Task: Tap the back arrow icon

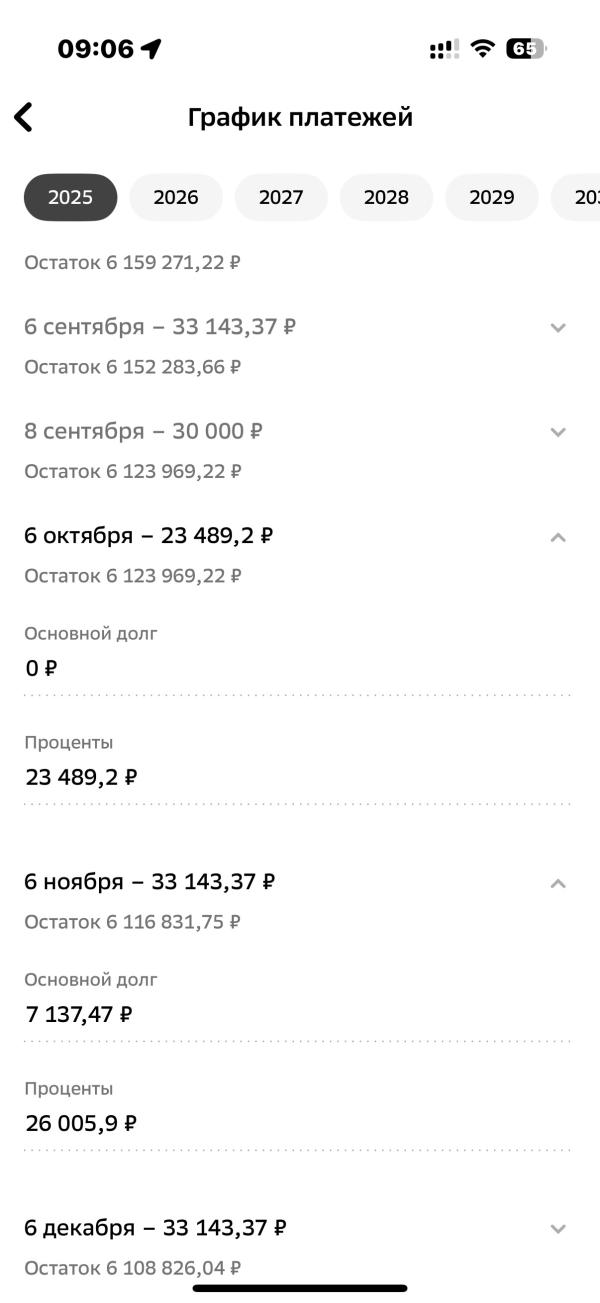Action: pyautogui.click(x=23, y=117)
